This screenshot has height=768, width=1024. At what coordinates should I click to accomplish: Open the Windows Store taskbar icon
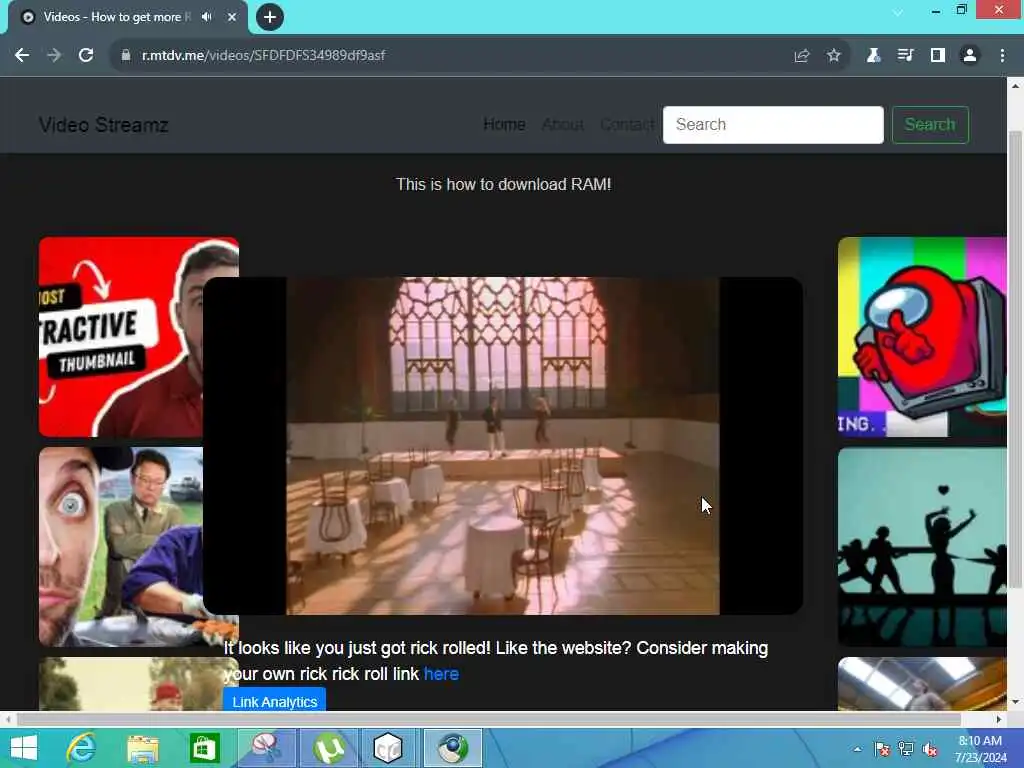[204, 748]
